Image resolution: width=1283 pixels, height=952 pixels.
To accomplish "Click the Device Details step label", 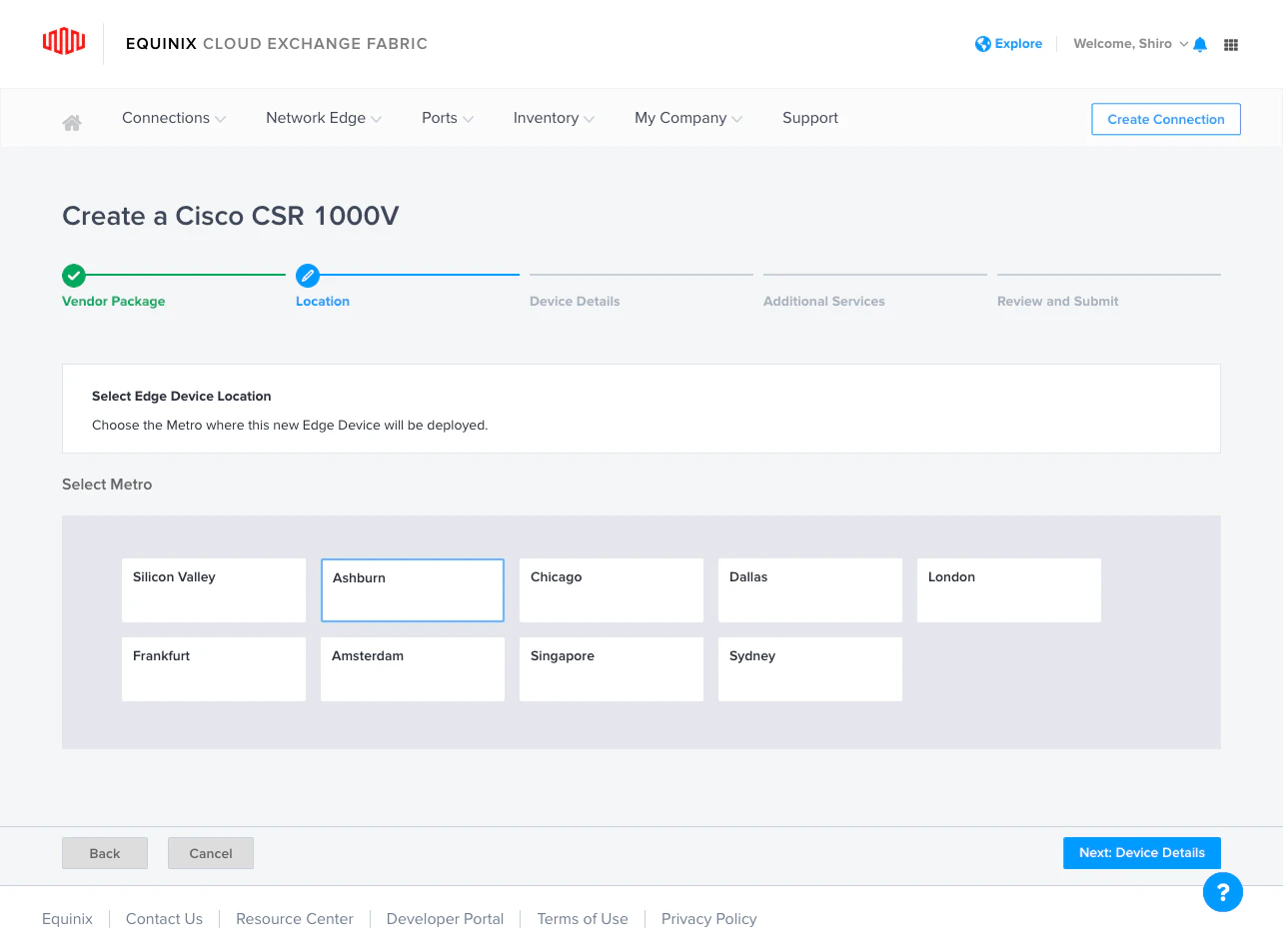I will click(x=575, y=302).
